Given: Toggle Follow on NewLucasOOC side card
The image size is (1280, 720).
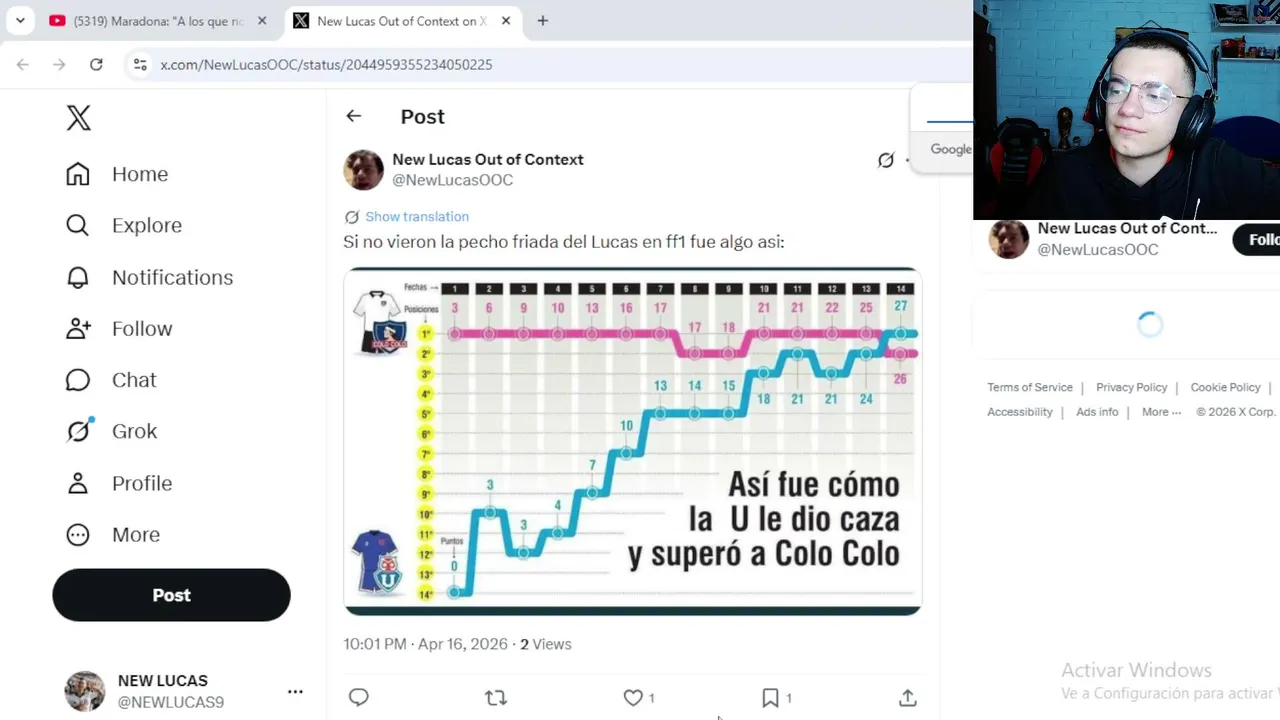Looking at the screenshot, I should click(1257, 240).
